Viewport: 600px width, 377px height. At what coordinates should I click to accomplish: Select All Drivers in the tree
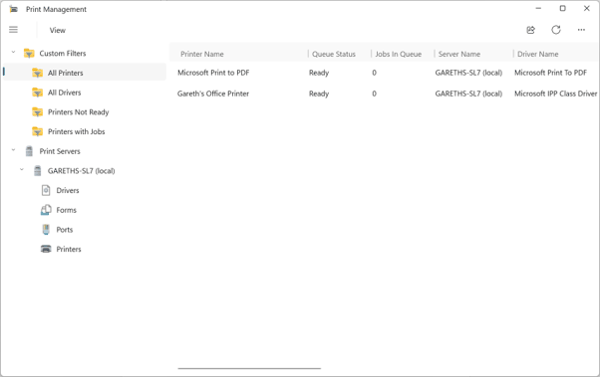tap(64, 92)
